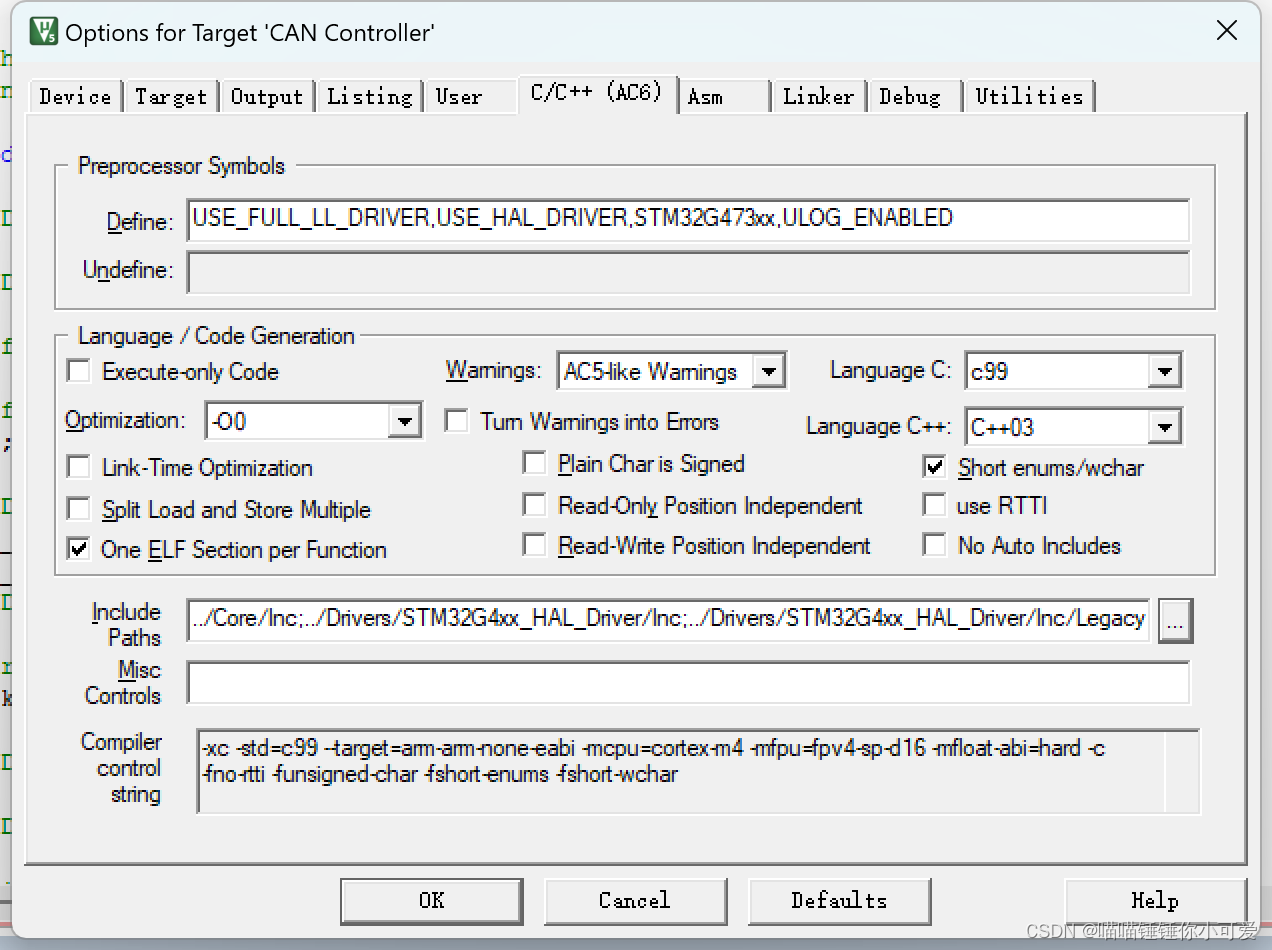This screenshot has width=1272, height=950.
Task: Open the include paths browse (...) button
Action: coord(1175,621)
